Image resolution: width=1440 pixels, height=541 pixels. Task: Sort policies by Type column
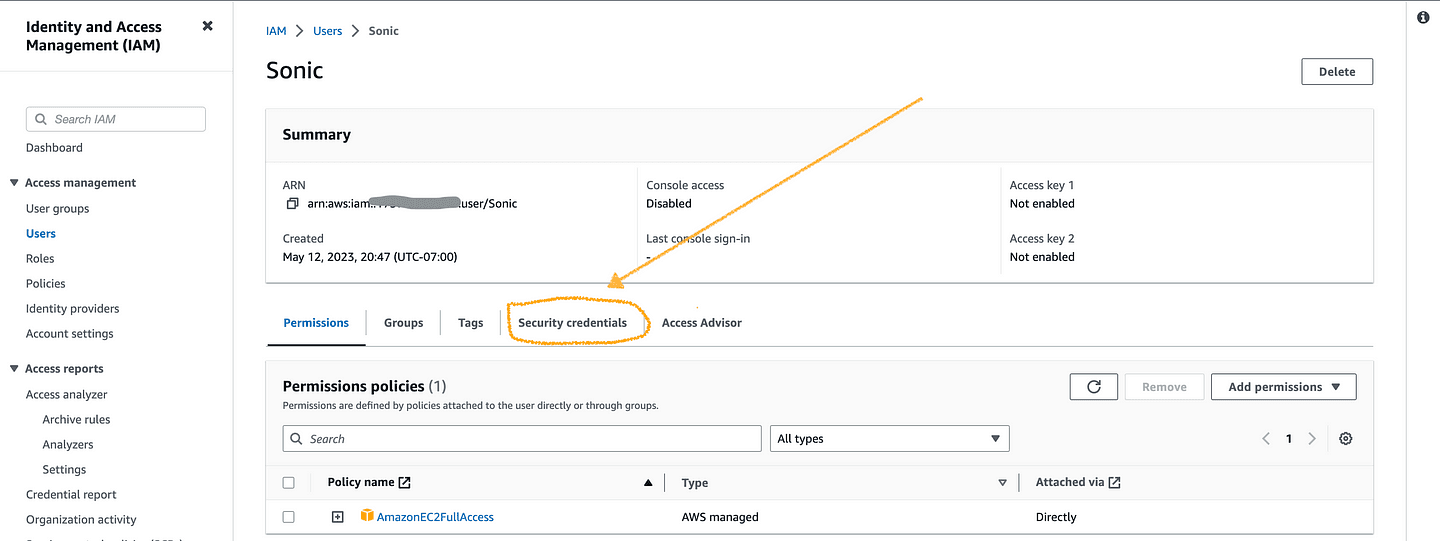pos(1002,483)
